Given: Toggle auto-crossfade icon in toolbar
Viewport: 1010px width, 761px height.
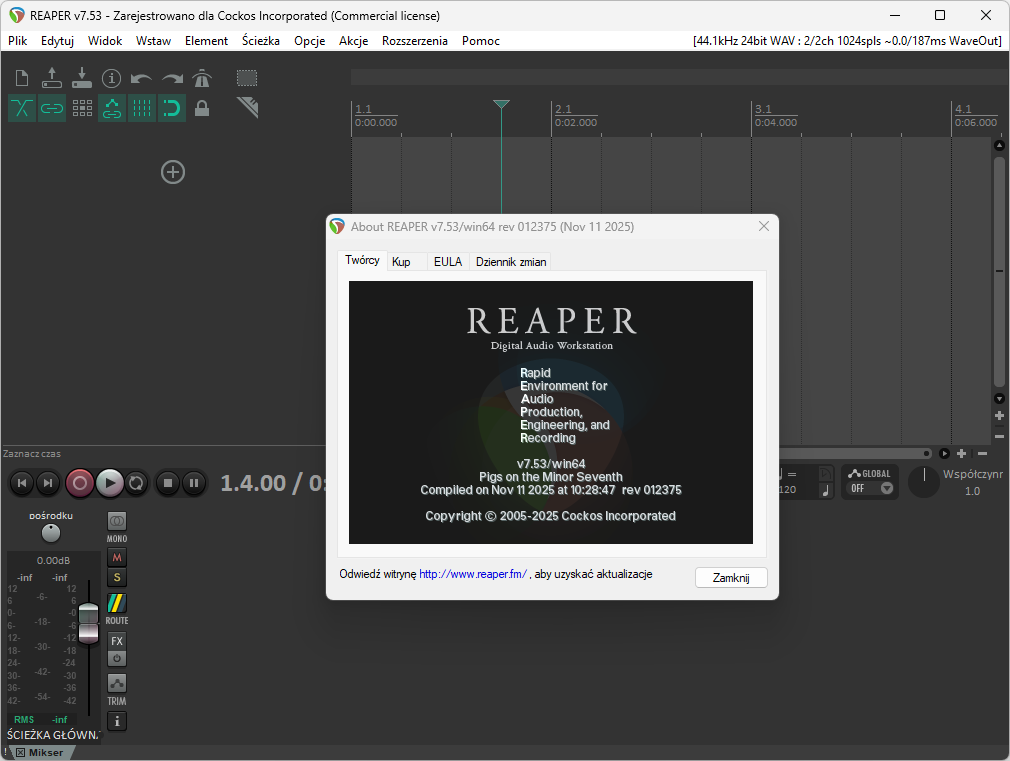Looking at the screenshot, I should (22, 108).
